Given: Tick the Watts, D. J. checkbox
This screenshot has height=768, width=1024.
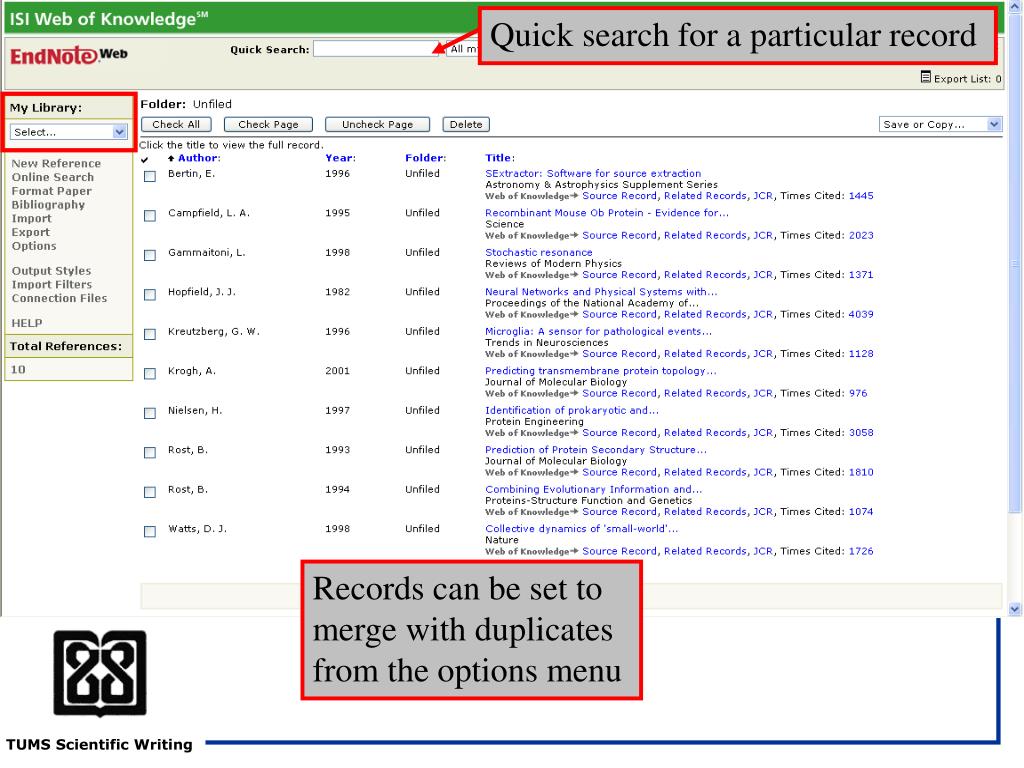Looking at the screenshot, I should tap(150, 532).
